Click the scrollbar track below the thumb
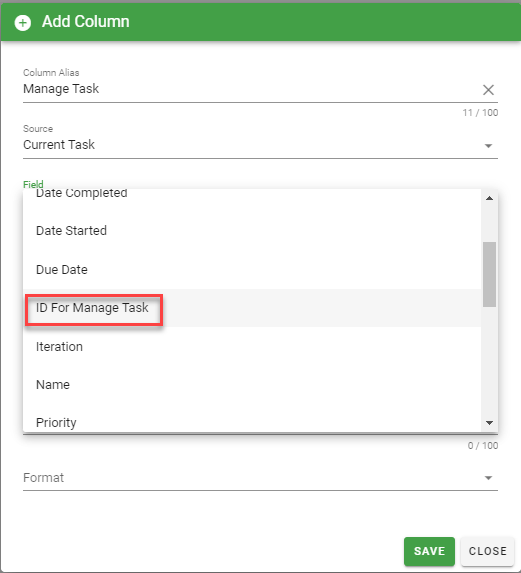This screenshot has width=521, height=573. 489,362
